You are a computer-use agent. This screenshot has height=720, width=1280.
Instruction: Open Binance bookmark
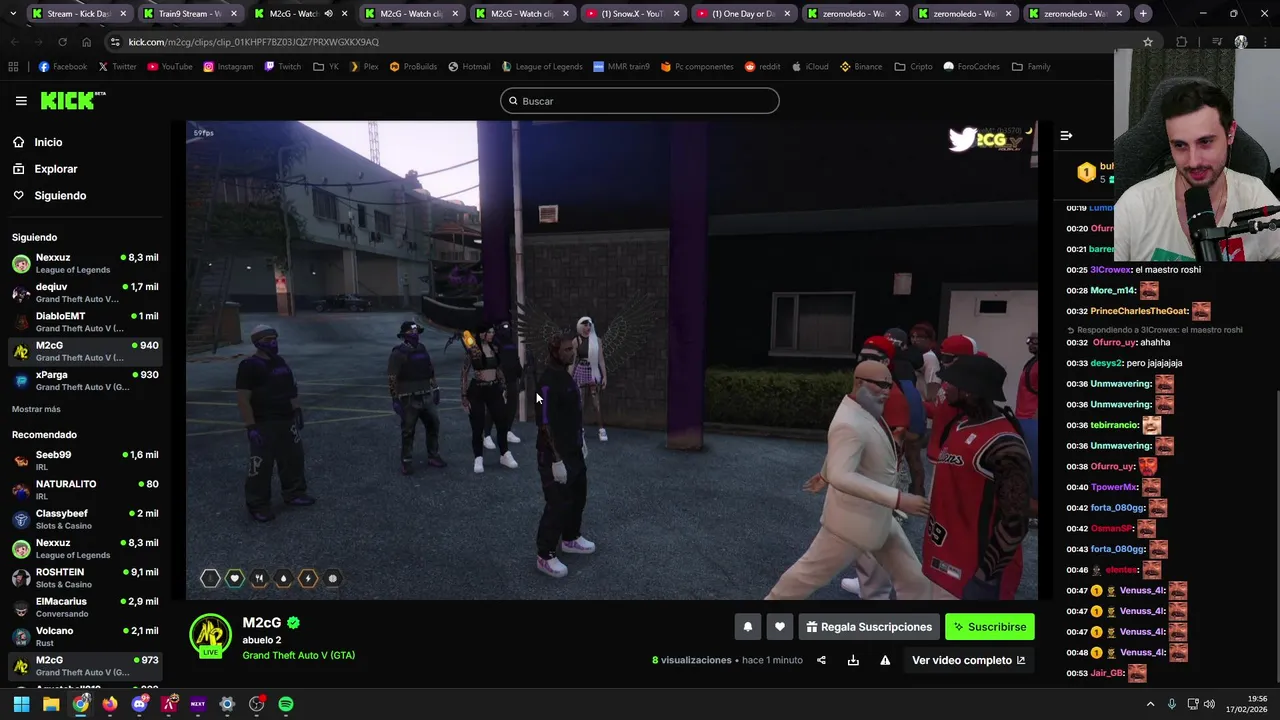[x=860, y=67]
